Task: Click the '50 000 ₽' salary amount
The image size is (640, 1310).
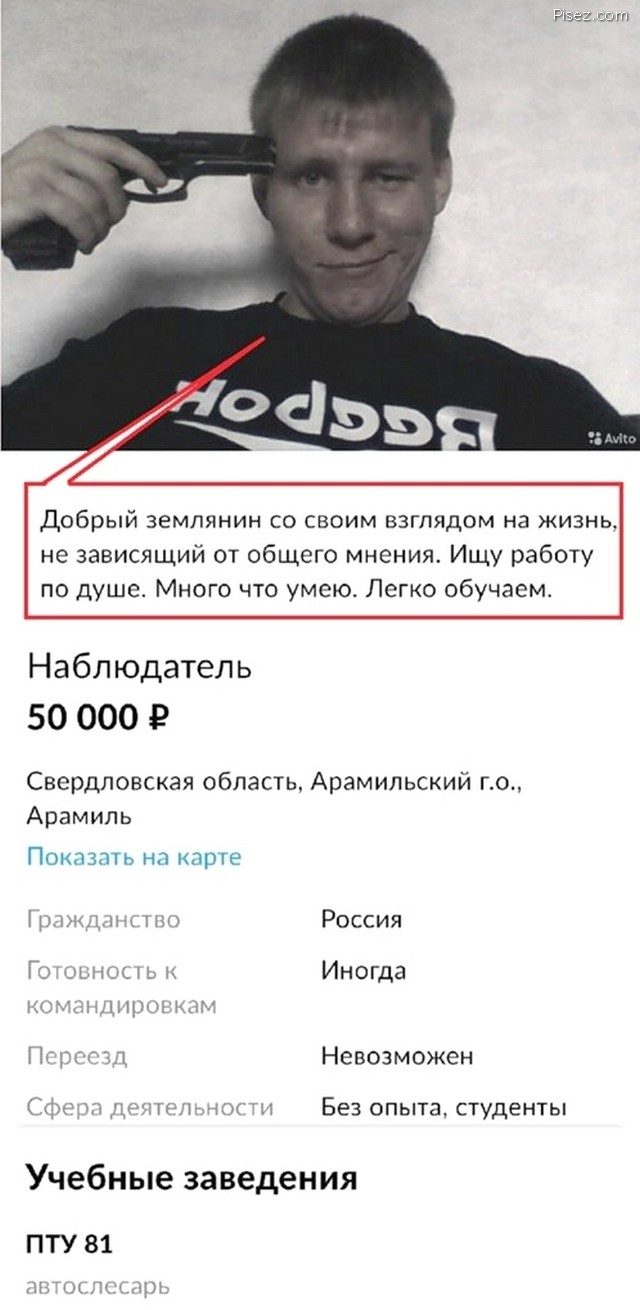Action: (x=98, y=717)
